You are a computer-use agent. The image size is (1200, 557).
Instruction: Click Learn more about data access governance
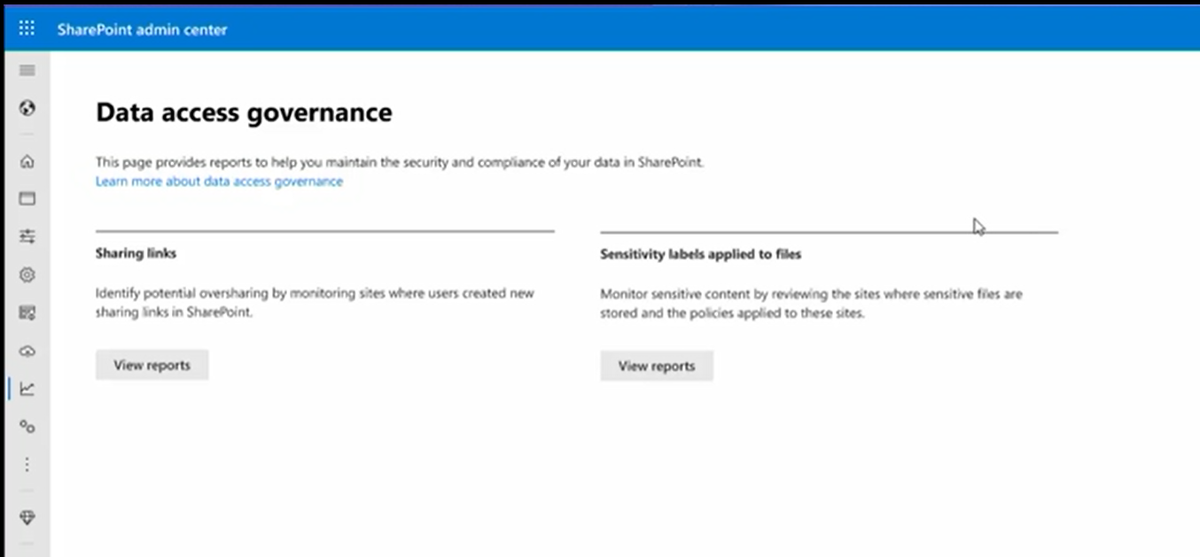pos(219,182)
